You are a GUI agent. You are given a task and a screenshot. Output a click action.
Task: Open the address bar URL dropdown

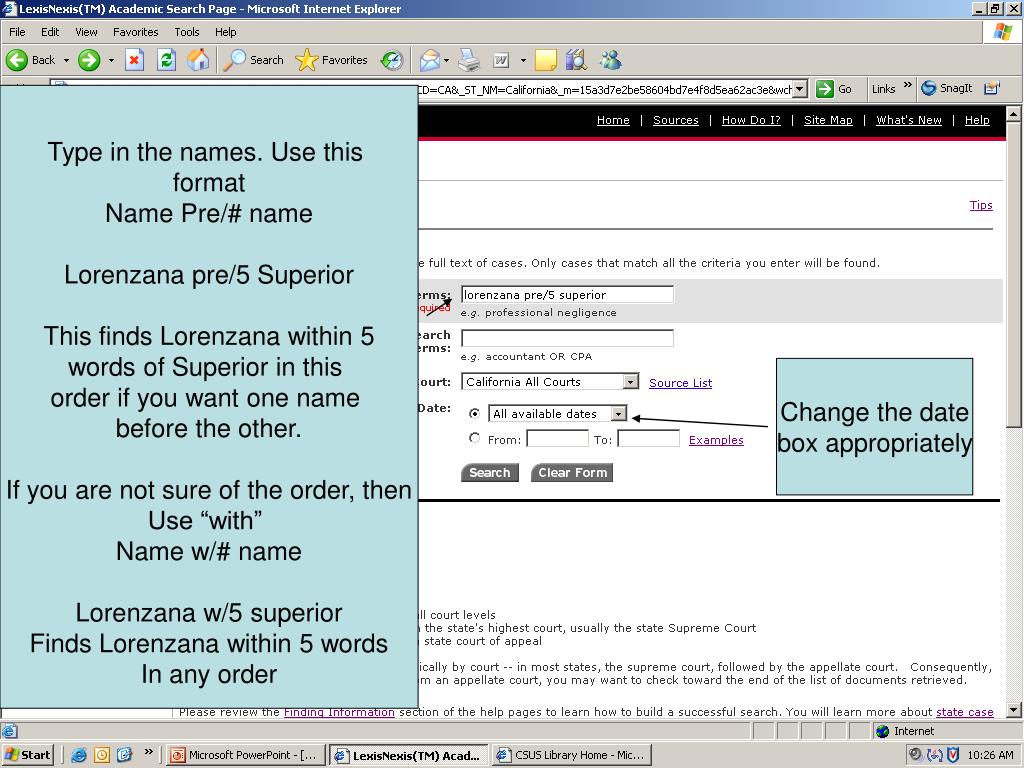click(x=800, y=89)
